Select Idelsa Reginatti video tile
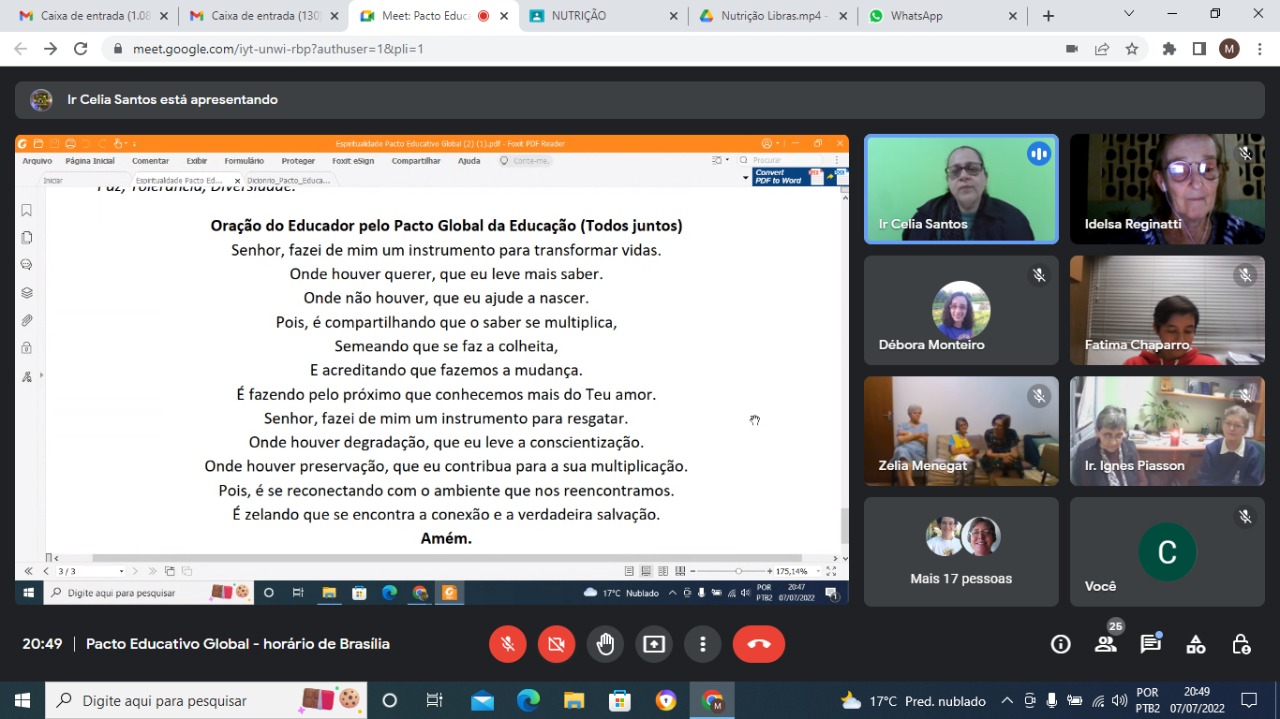This screenshot has width=1280, height=719. tap(1167, 190)
